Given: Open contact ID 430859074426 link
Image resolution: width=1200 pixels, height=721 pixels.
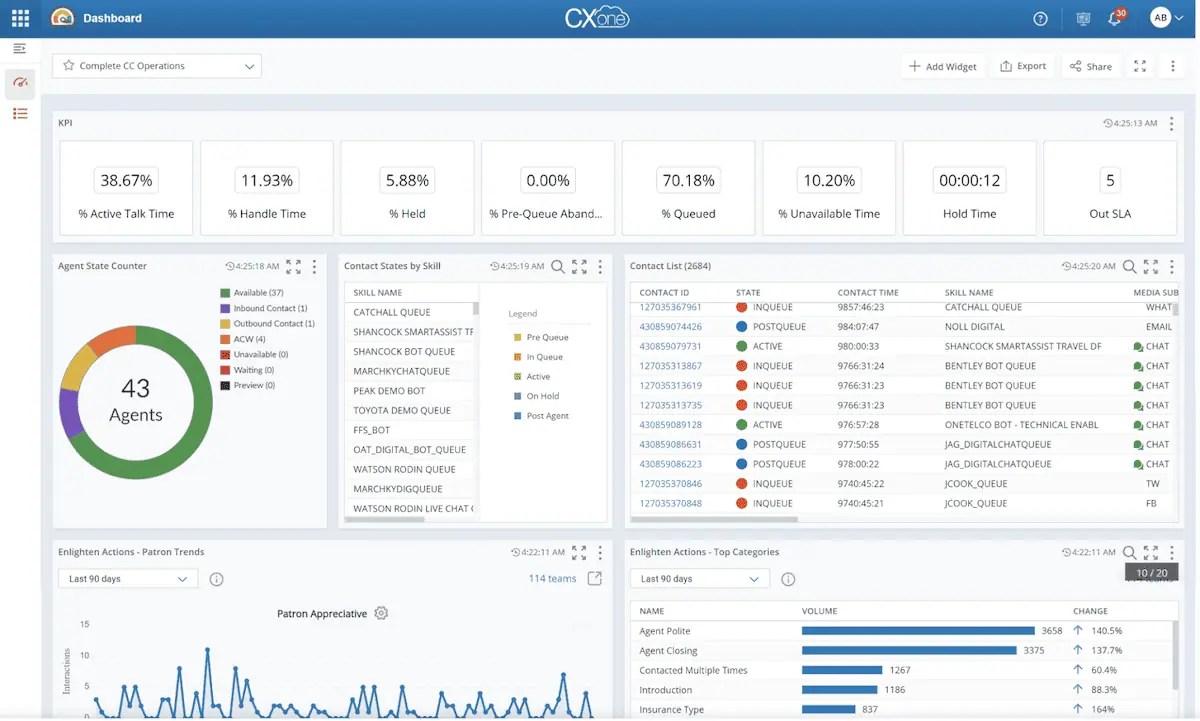Looking at the screenshot, I should click(x=670, y=327).
